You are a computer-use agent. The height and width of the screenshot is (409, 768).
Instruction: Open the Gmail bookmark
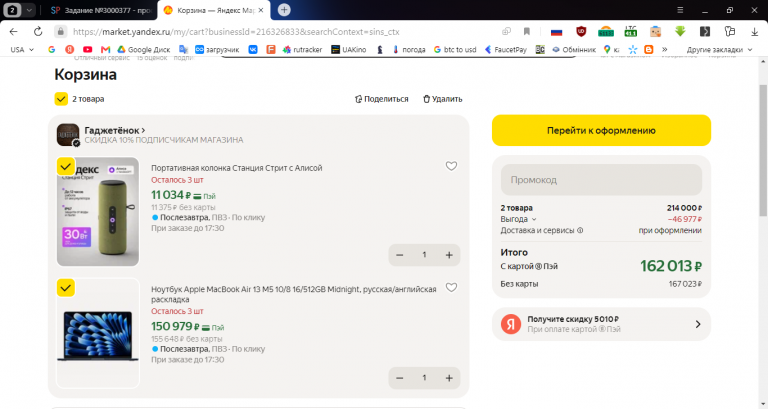(x=105, y=49)
